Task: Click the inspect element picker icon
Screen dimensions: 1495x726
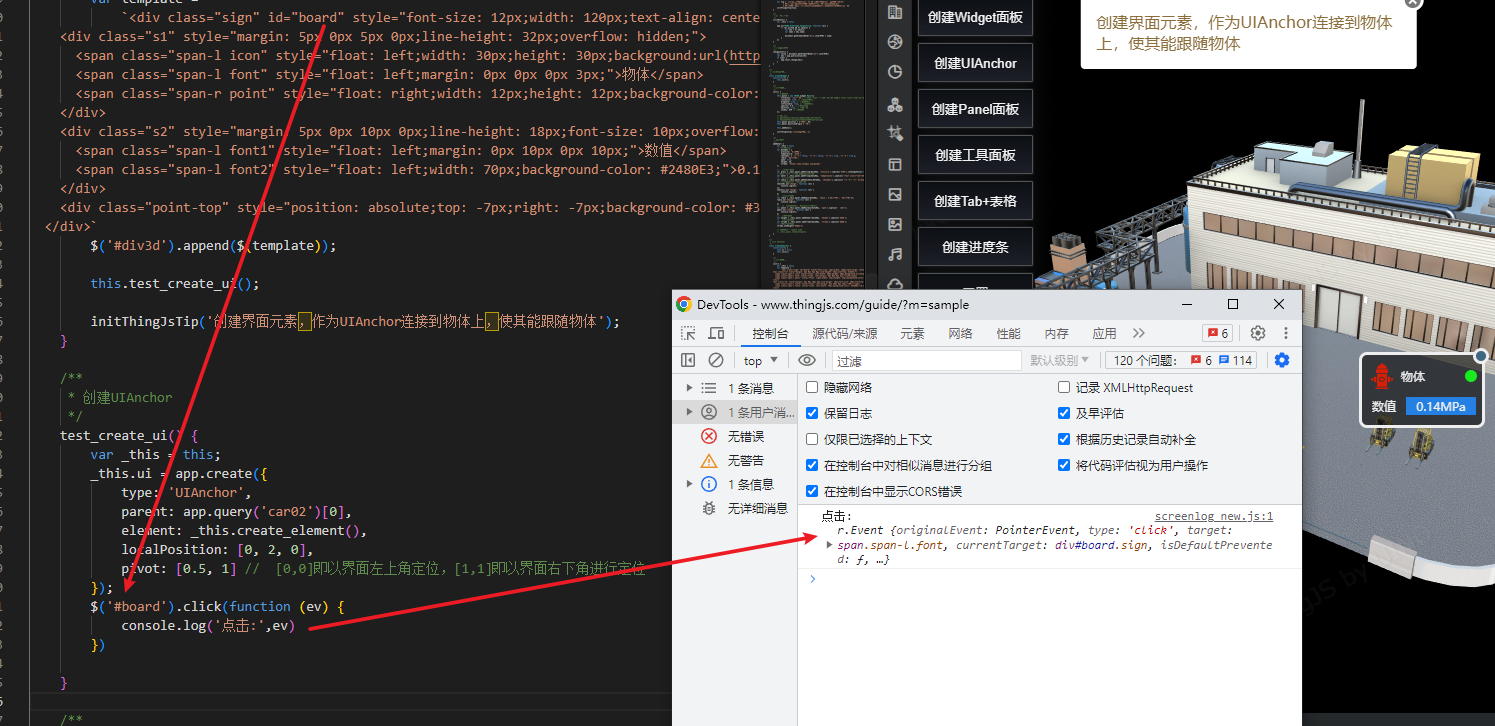Action: tap(688, 333)
